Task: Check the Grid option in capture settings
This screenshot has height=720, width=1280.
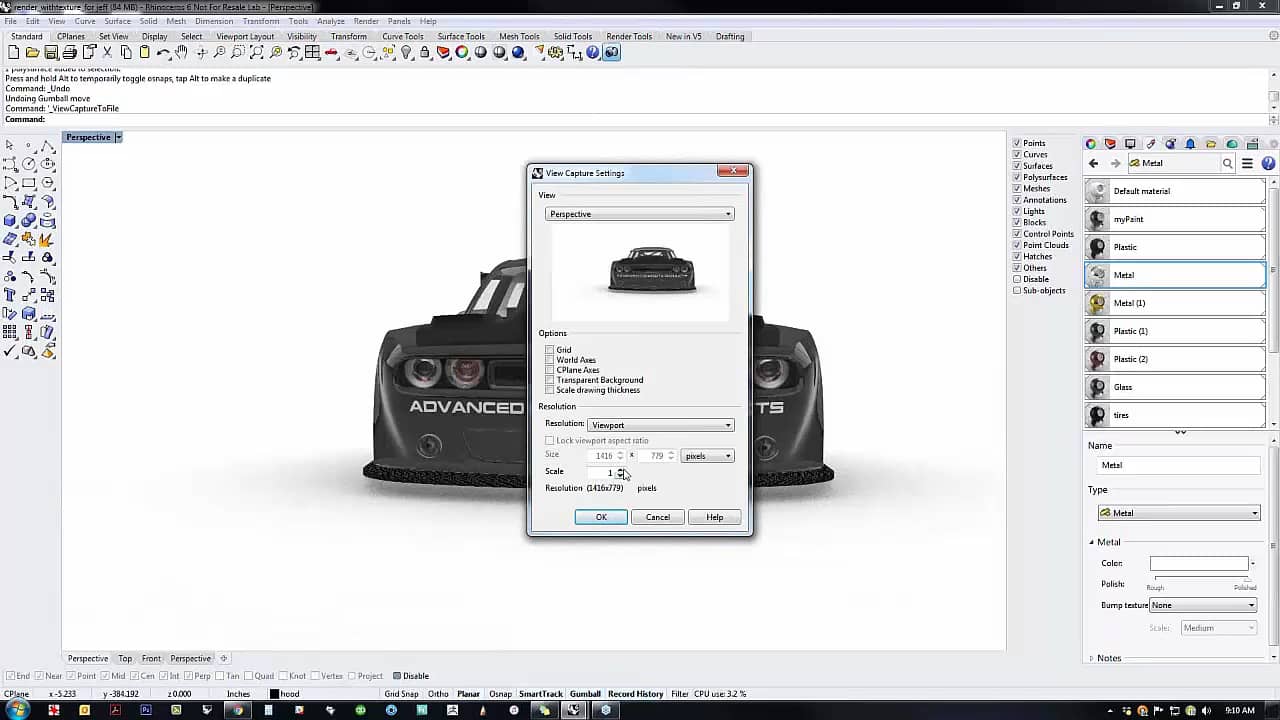Action: point(550,350)
